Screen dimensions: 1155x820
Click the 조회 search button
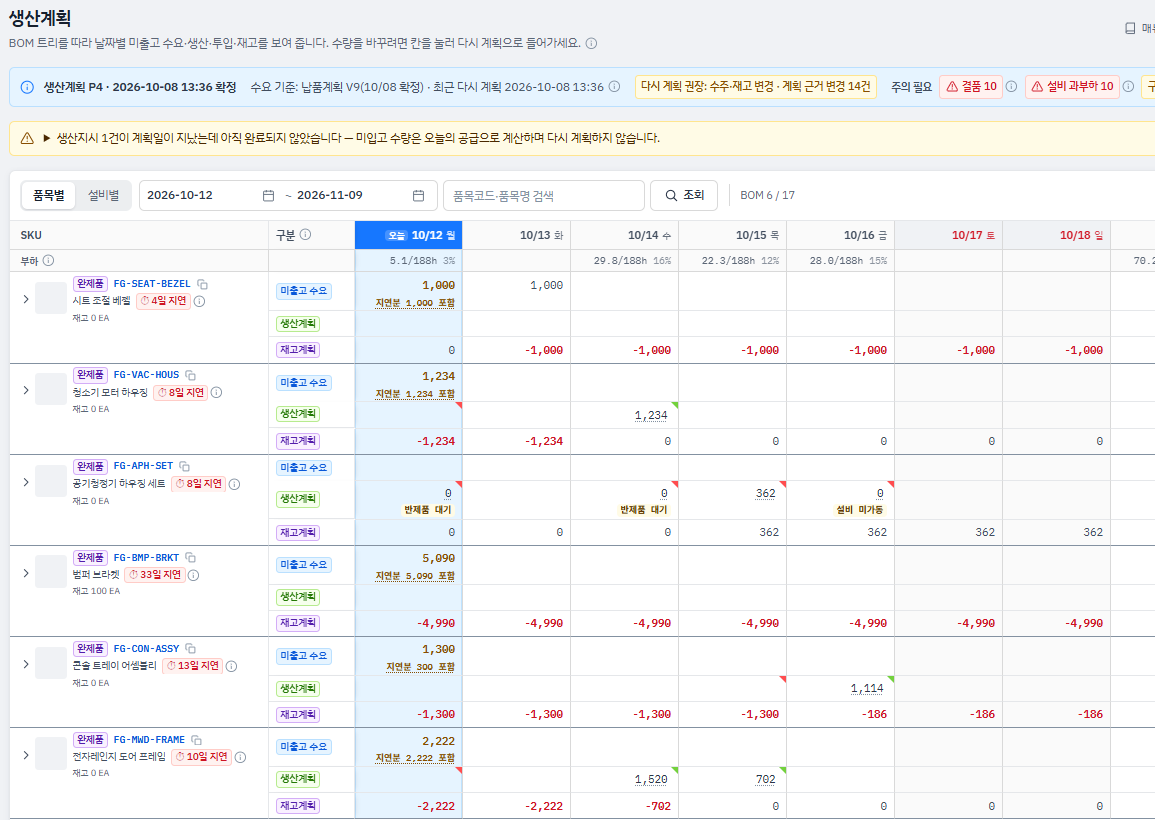click(684, 195)
